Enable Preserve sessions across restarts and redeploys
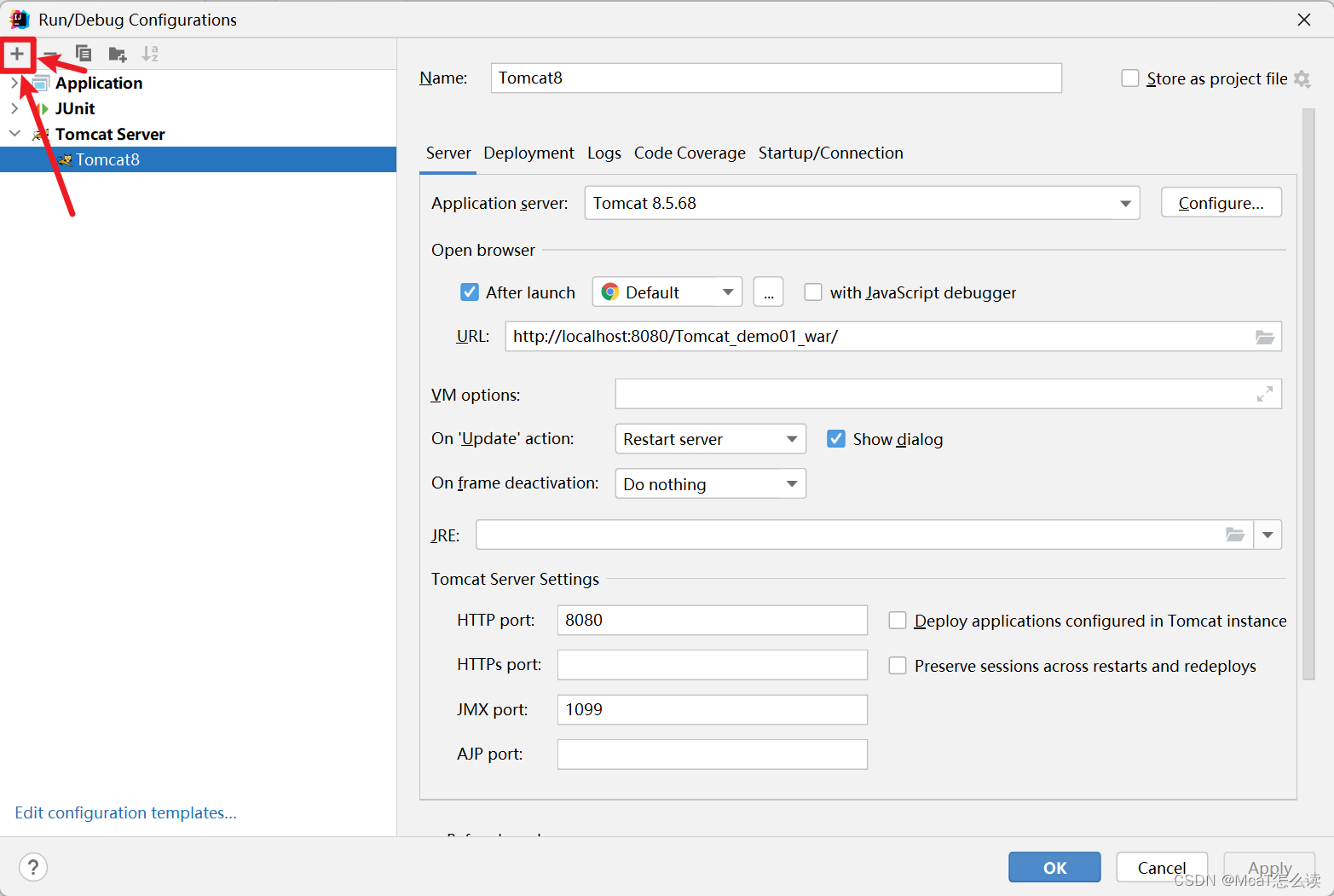 click(x=898, y=666)
